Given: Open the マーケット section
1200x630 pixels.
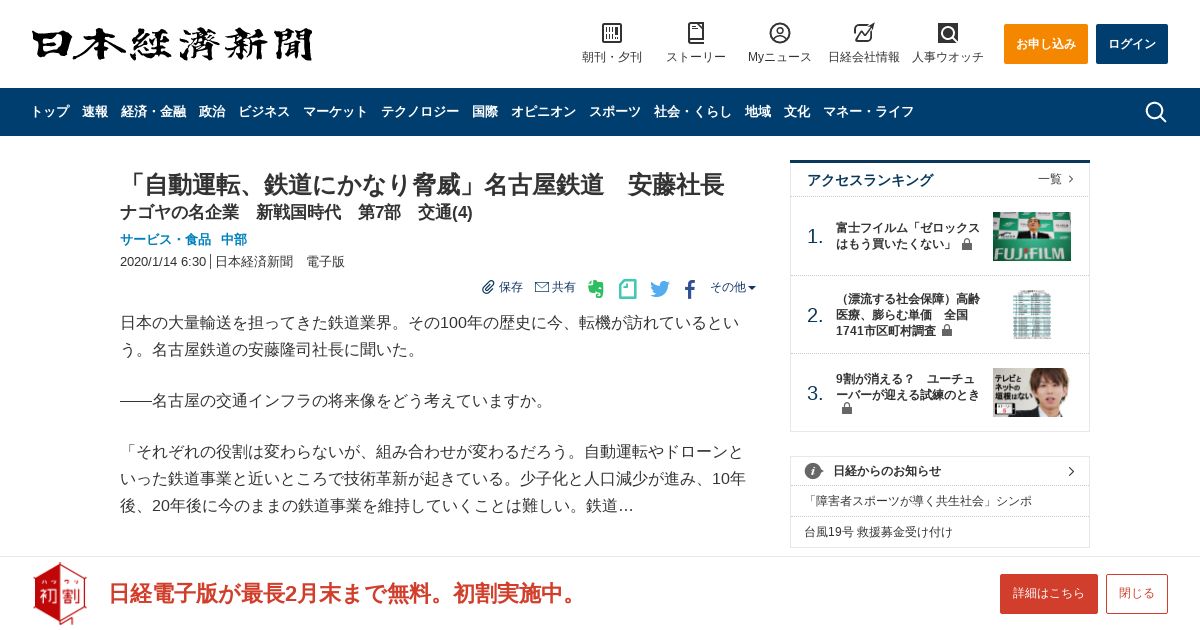Looking at the screenshot, I should (335, 112).
